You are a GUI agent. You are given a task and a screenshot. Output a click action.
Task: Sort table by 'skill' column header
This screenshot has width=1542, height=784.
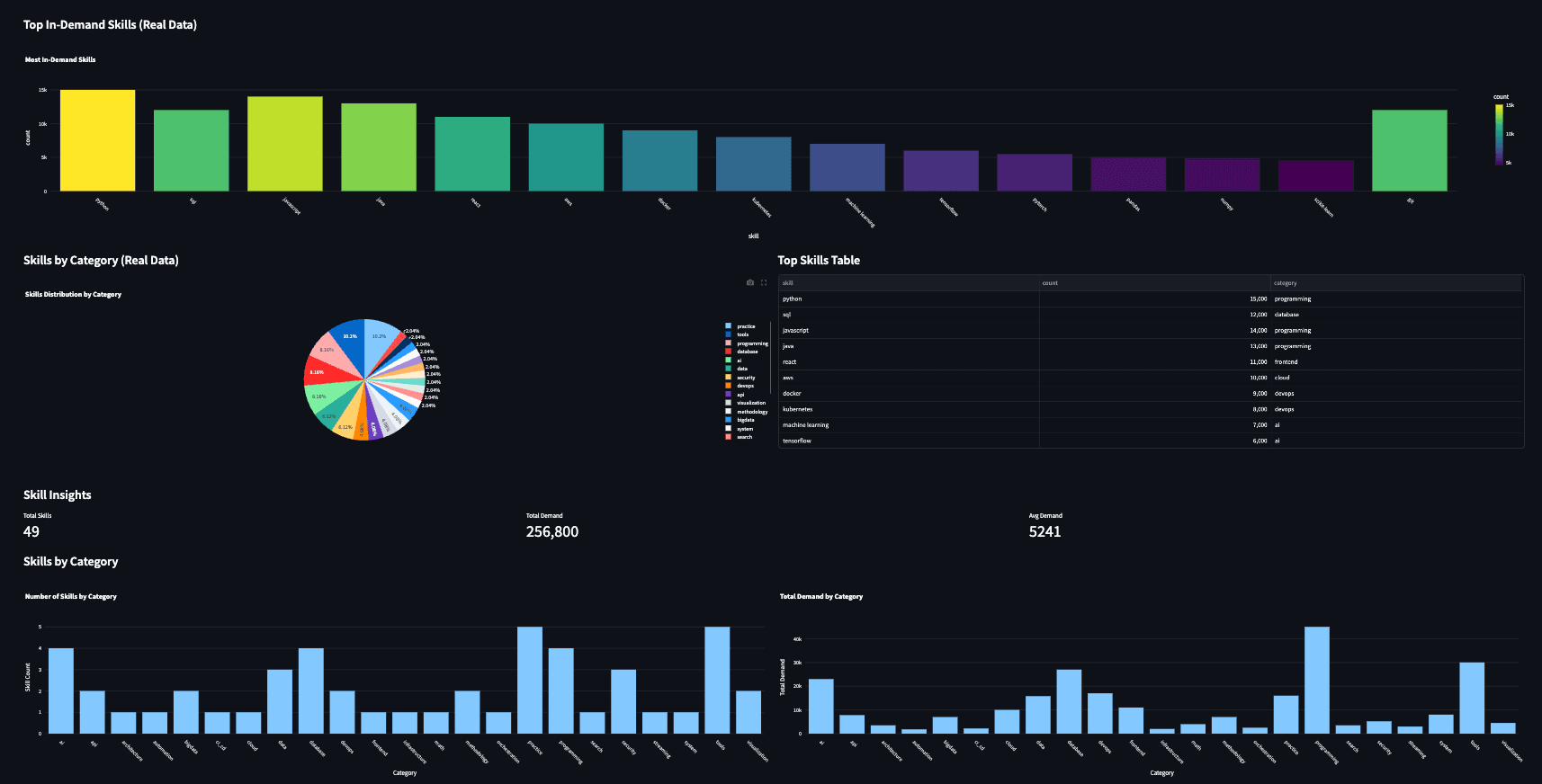tap(909, 283)
